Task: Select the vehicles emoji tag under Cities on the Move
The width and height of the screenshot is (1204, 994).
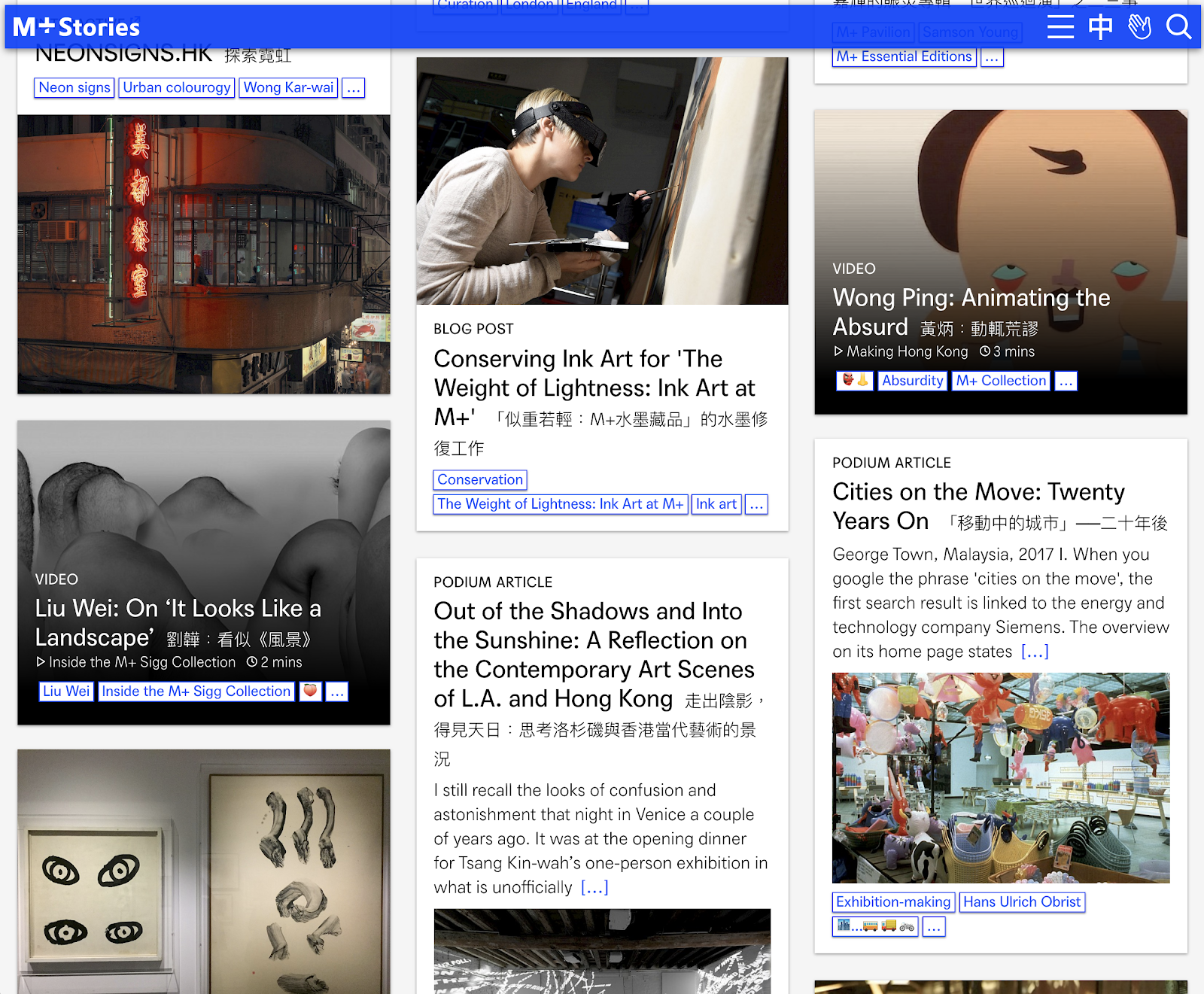Action: 876,926
